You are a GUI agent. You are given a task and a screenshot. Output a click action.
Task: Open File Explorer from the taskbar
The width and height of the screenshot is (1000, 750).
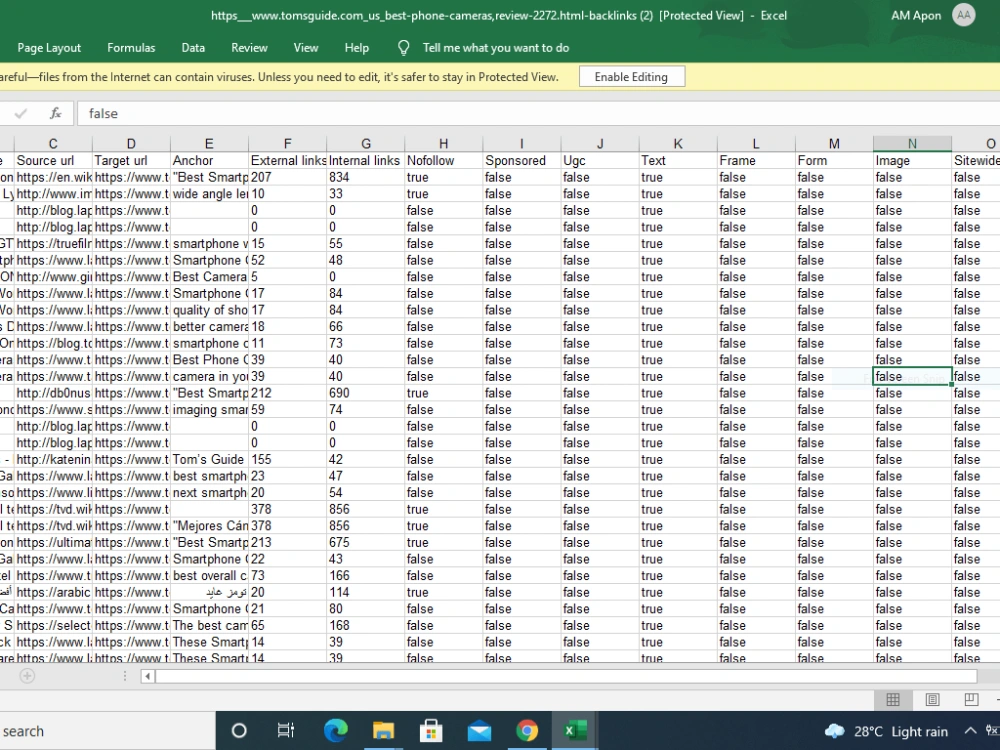point(383,730)
